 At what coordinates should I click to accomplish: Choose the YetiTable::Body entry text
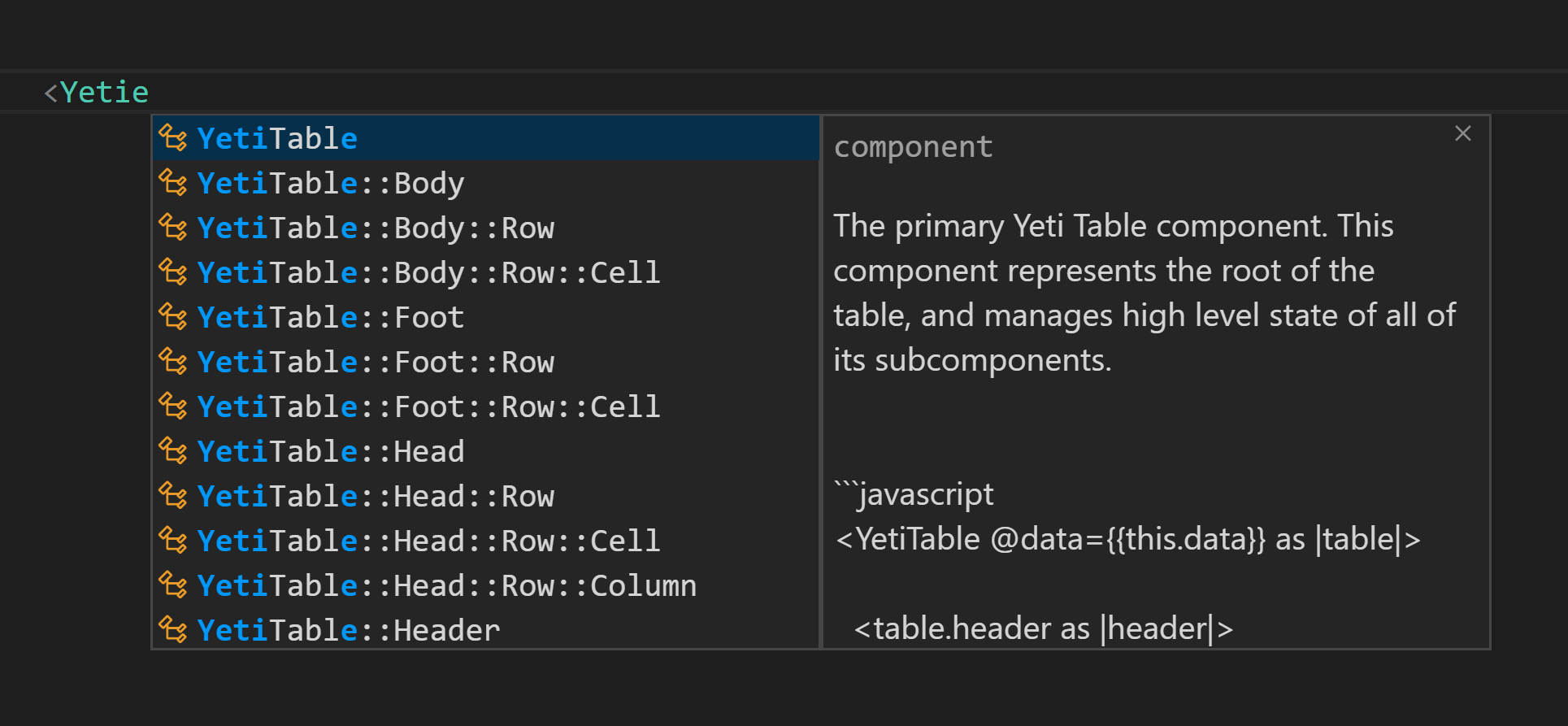pos(330,184)
